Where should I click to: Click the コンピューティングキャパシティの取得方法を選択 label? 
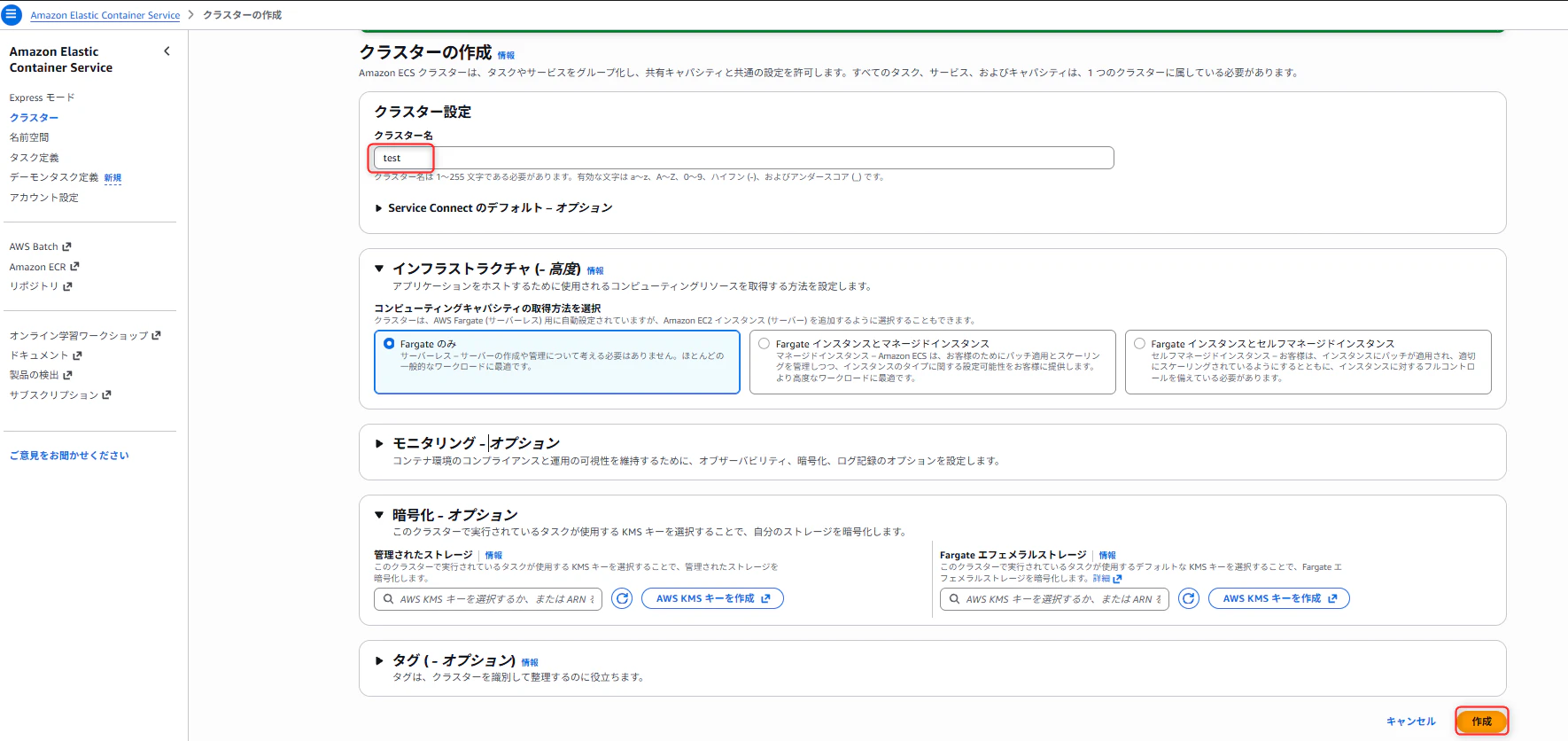pos(487,308)
